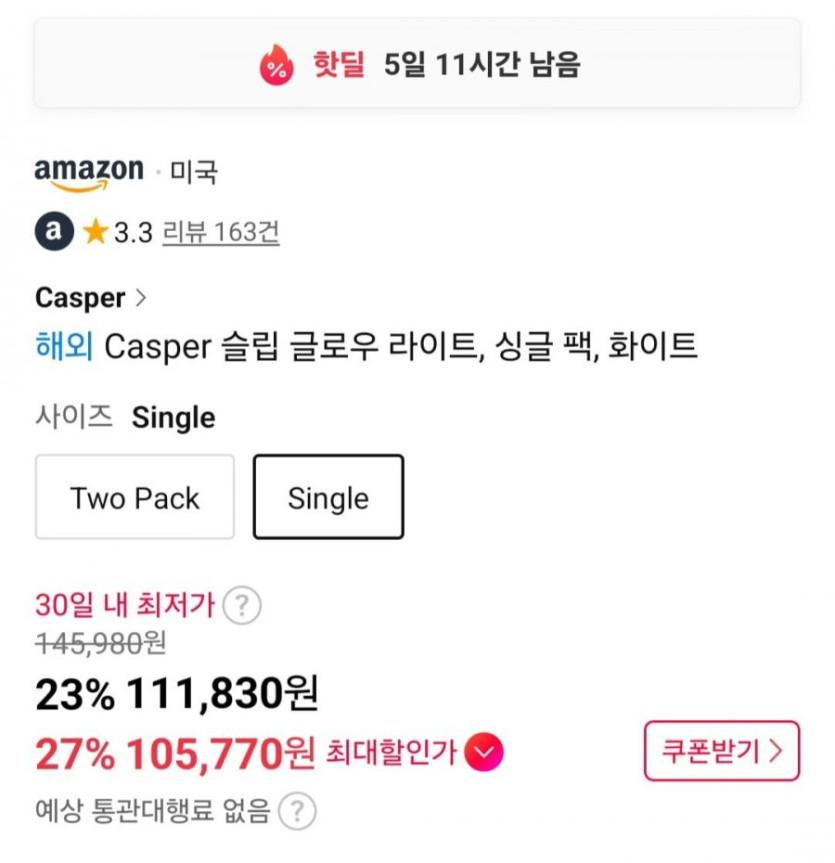The image size is (835, 863).
Task: Click the Amazon logo
Action: [x=89, y=173]
